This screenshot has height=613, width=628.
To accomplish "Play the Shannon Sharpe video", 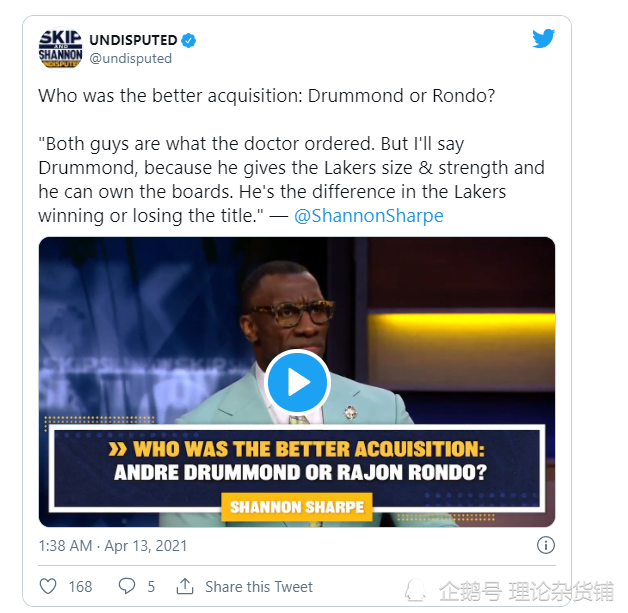I will [x=297, y=382].
